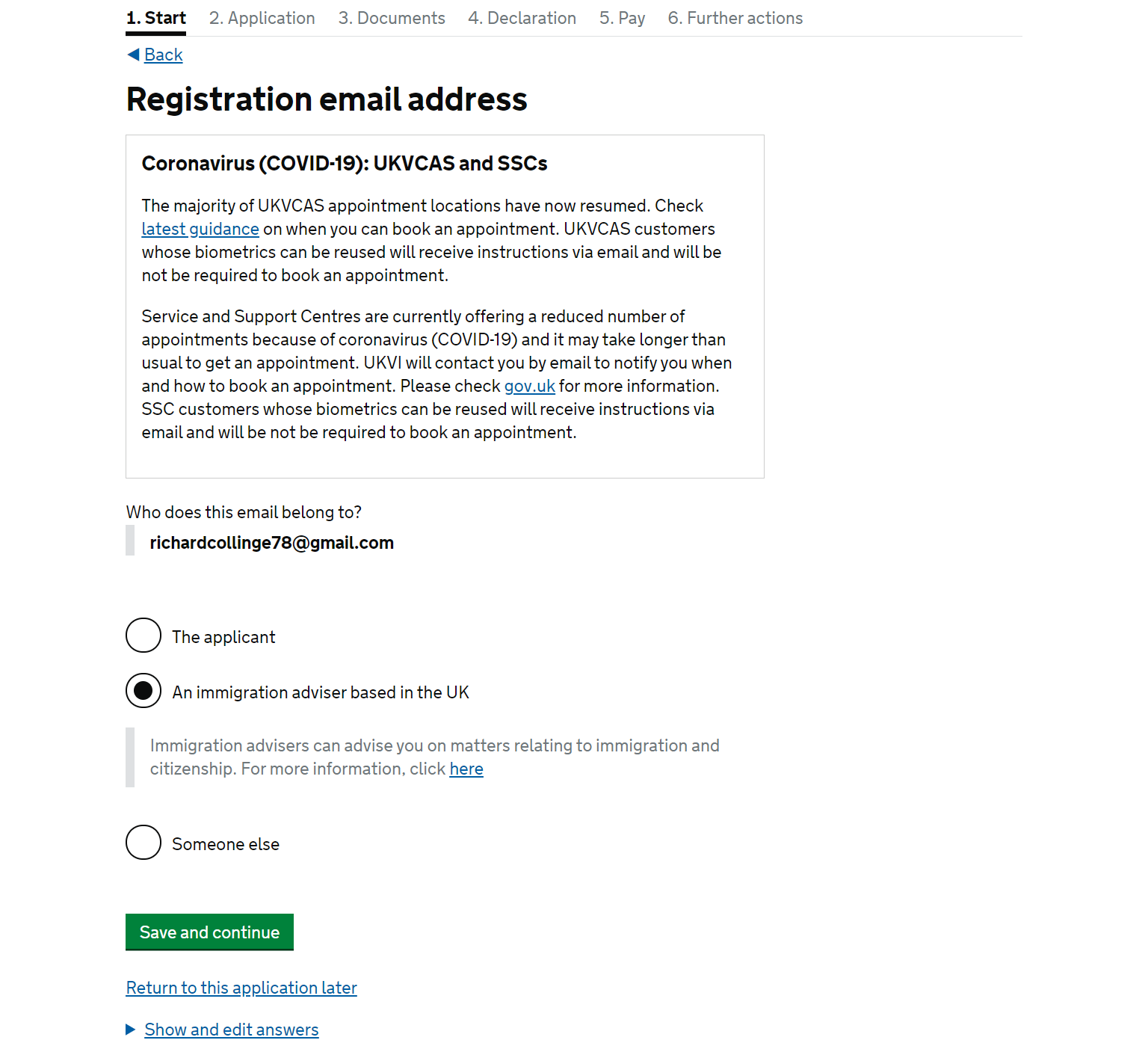Image resolution: width=1148 pixels, height=1049 pixels.
Task: Visit the gov.uk link
Action: point(530,386)
